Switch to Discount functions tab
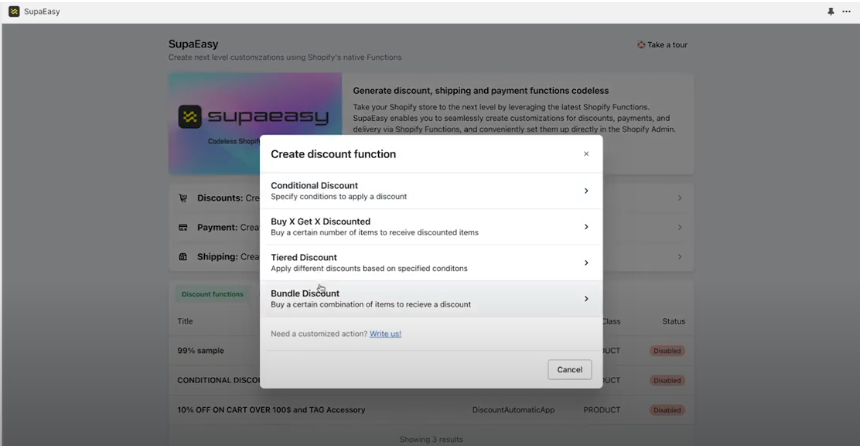Viewport: 860px width, 446px height. pyautogui.click(x=212, y=295)
